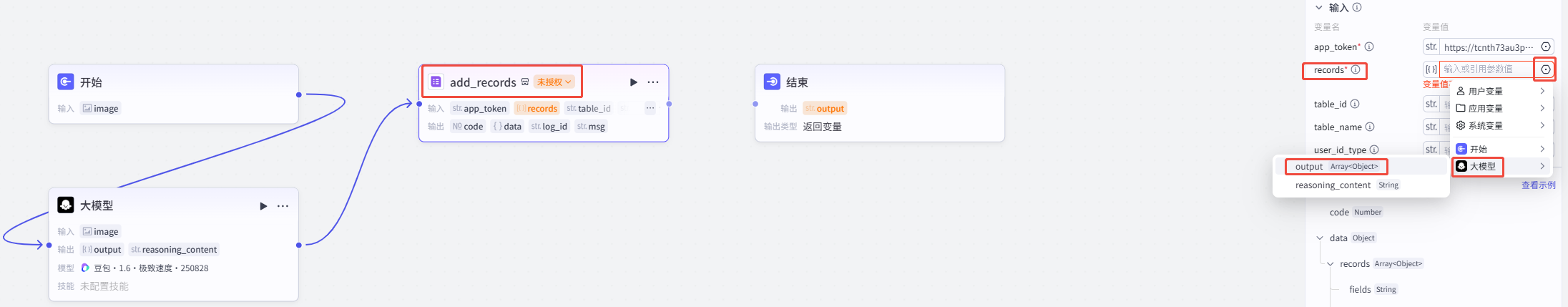Open the 查看示例 link
This screenshot has width=1568, height=307.
(x=1538, y=185)
